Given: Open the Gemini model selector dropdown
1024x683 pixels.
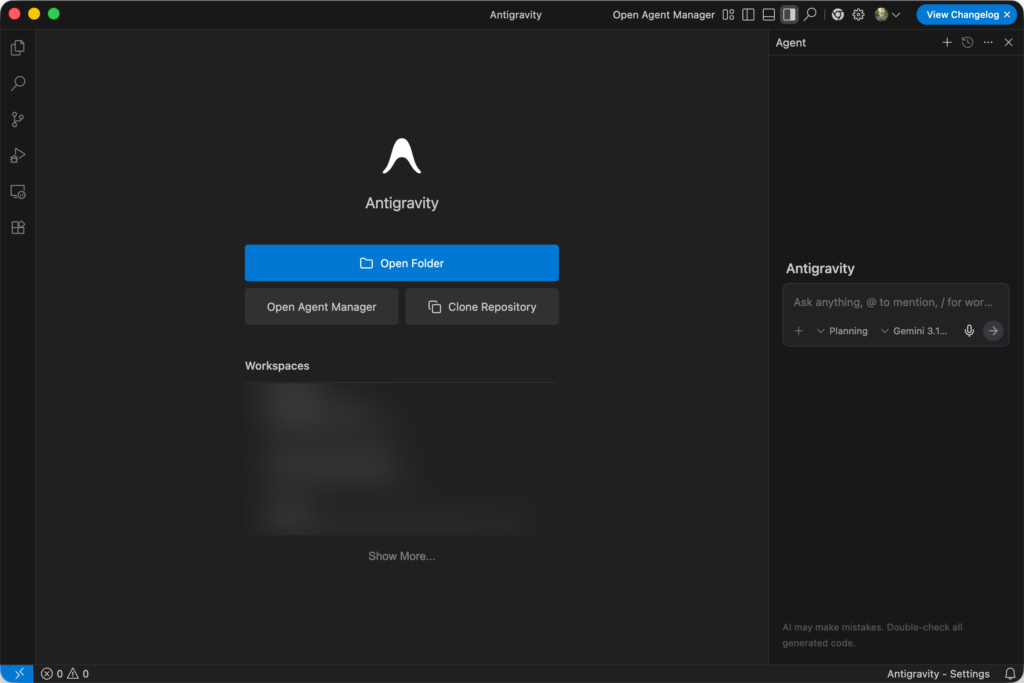Looking at the screenshot, I should 913,331.
